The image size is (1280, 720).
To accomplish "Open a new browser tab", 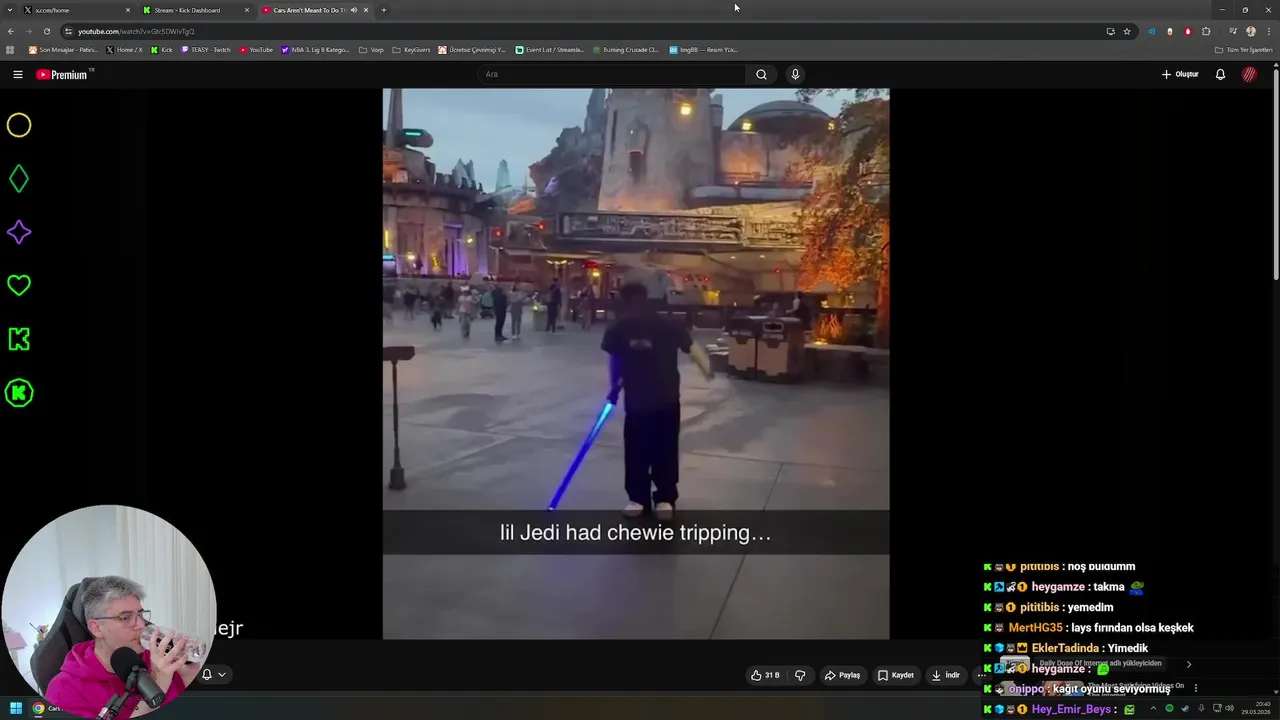I will click(x=383, y=10).
